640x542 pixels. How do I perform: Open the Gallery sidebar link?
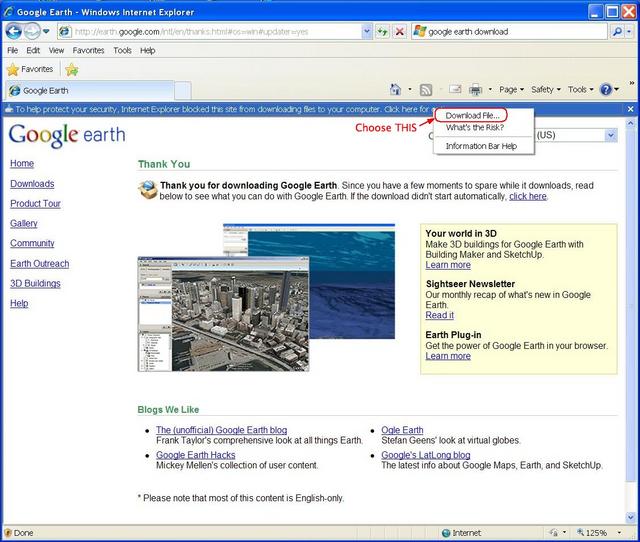coord(24,224)
